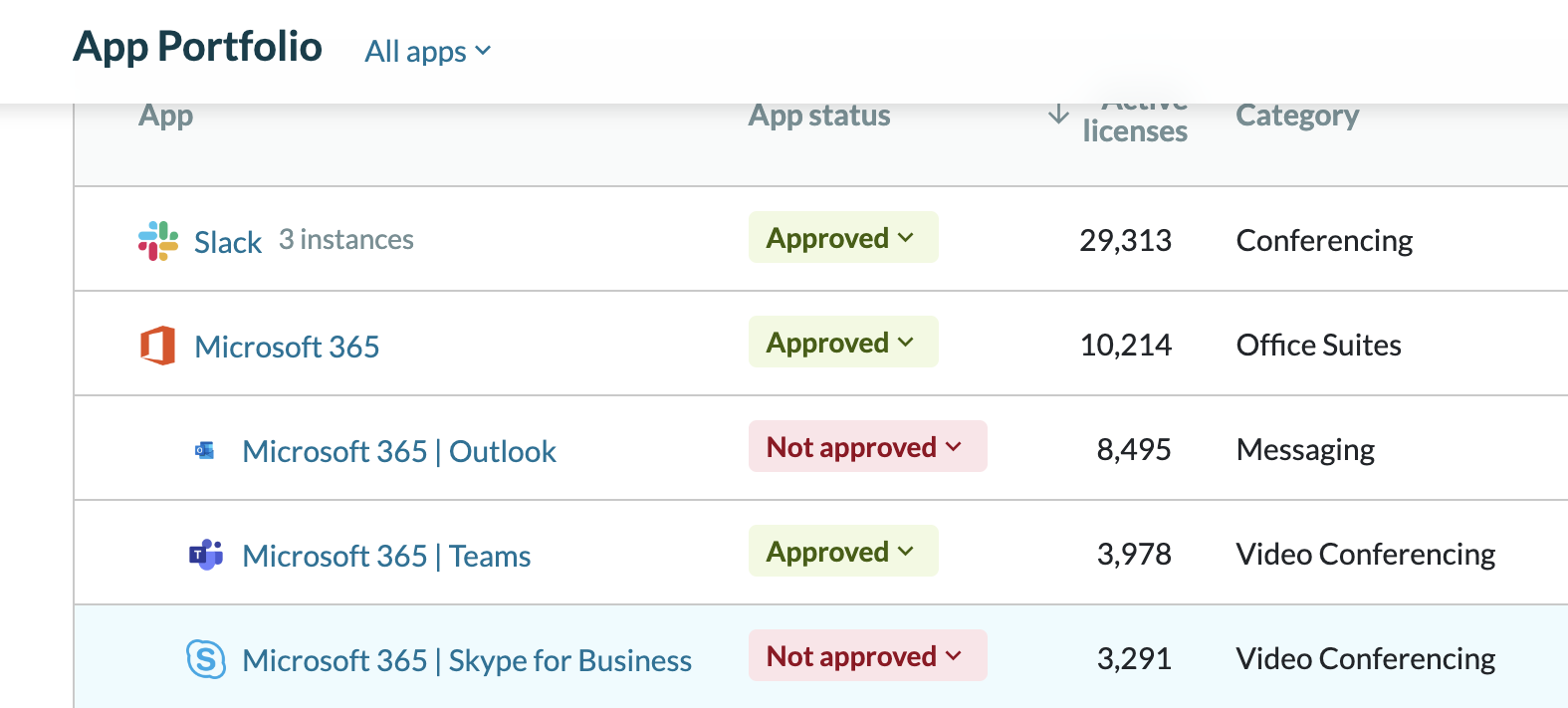Viewport: 1568px width, 708px height.
Task: Sort by the App status column header
Action: click(818, 116)
